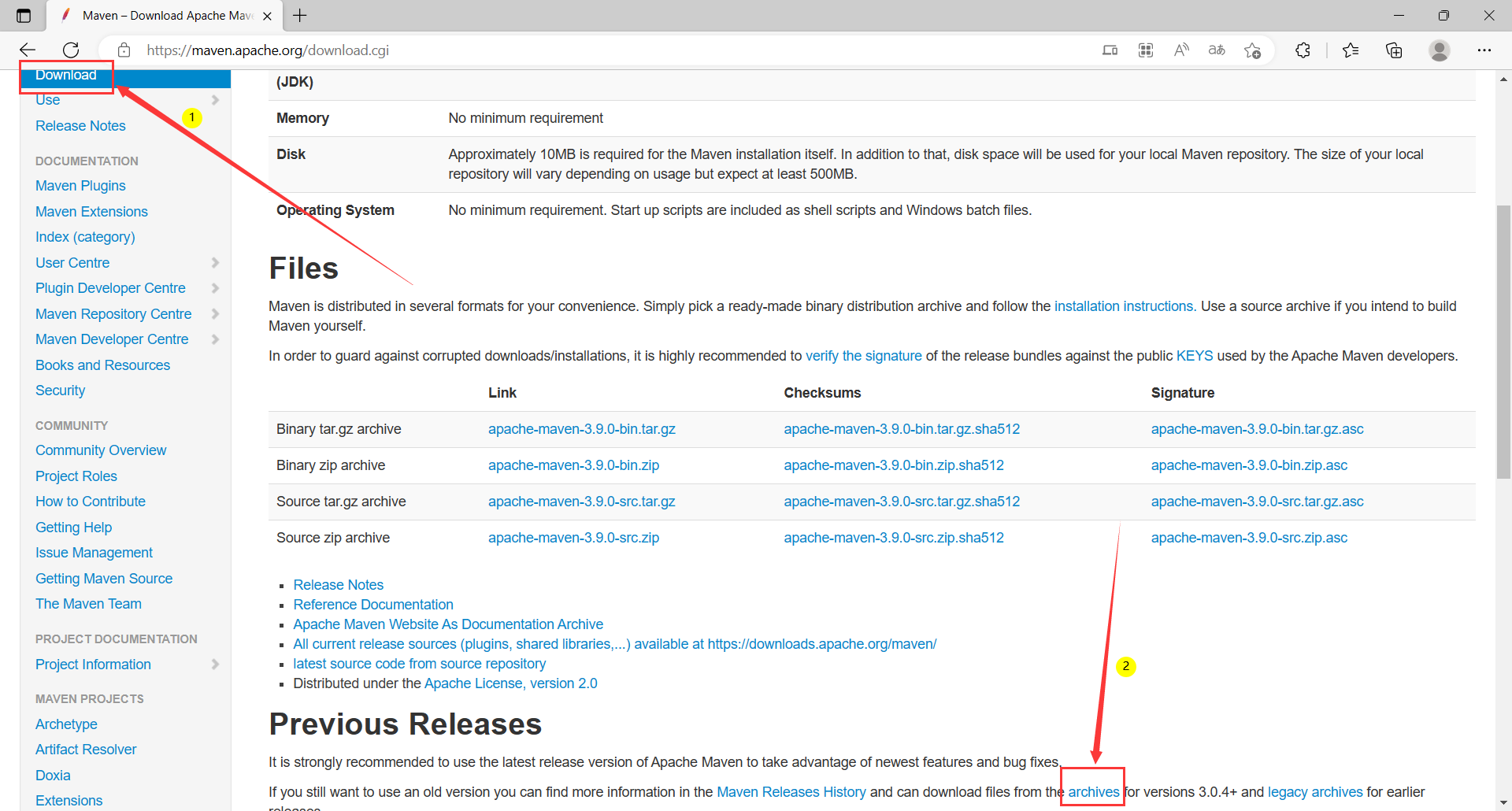Download apache-maven-3.9.0-bin.zip
The height and width of the screenshot is (811, 1512).
(573, 465)
